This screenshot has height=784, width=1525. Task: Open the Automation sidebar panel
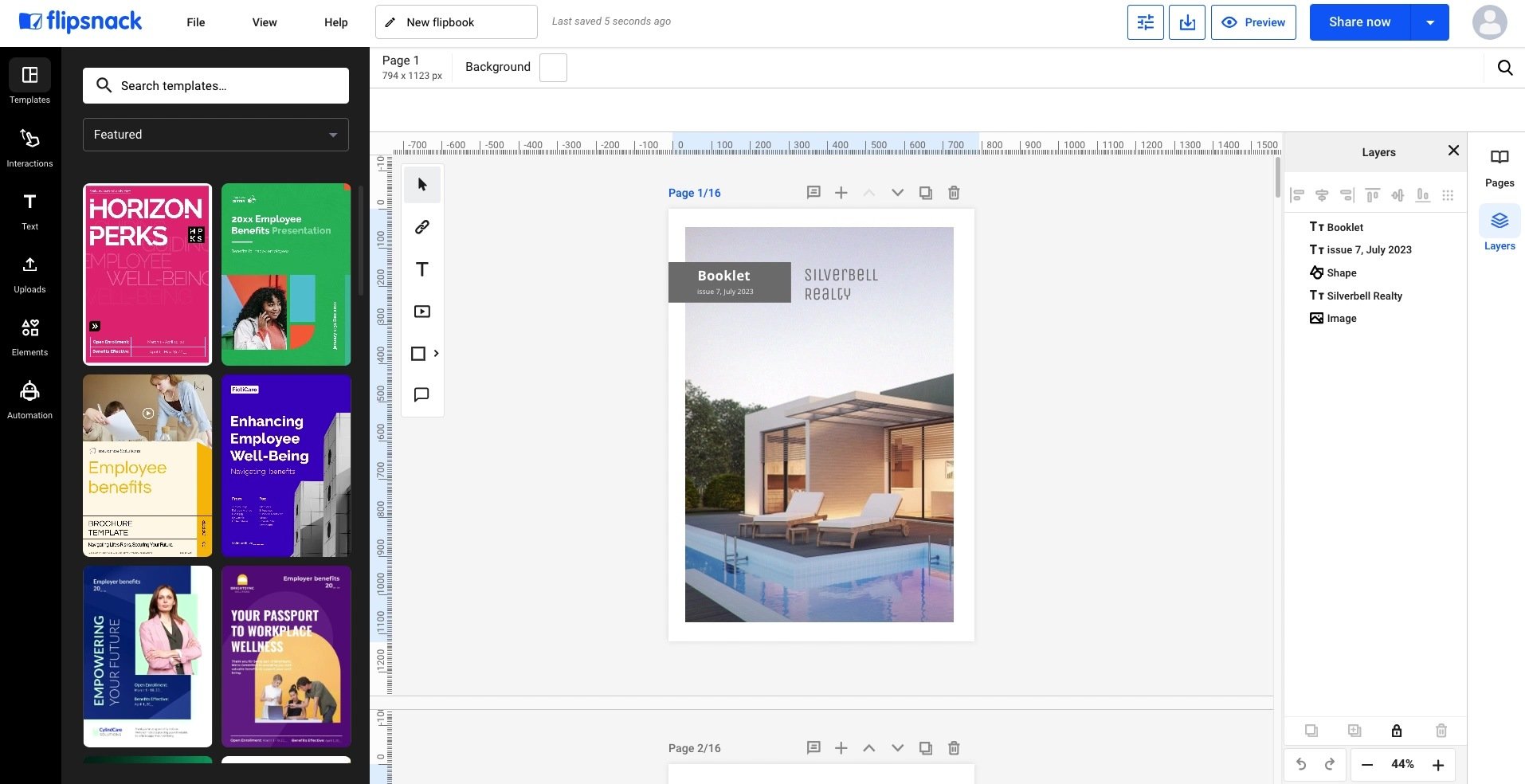[29, 399]
